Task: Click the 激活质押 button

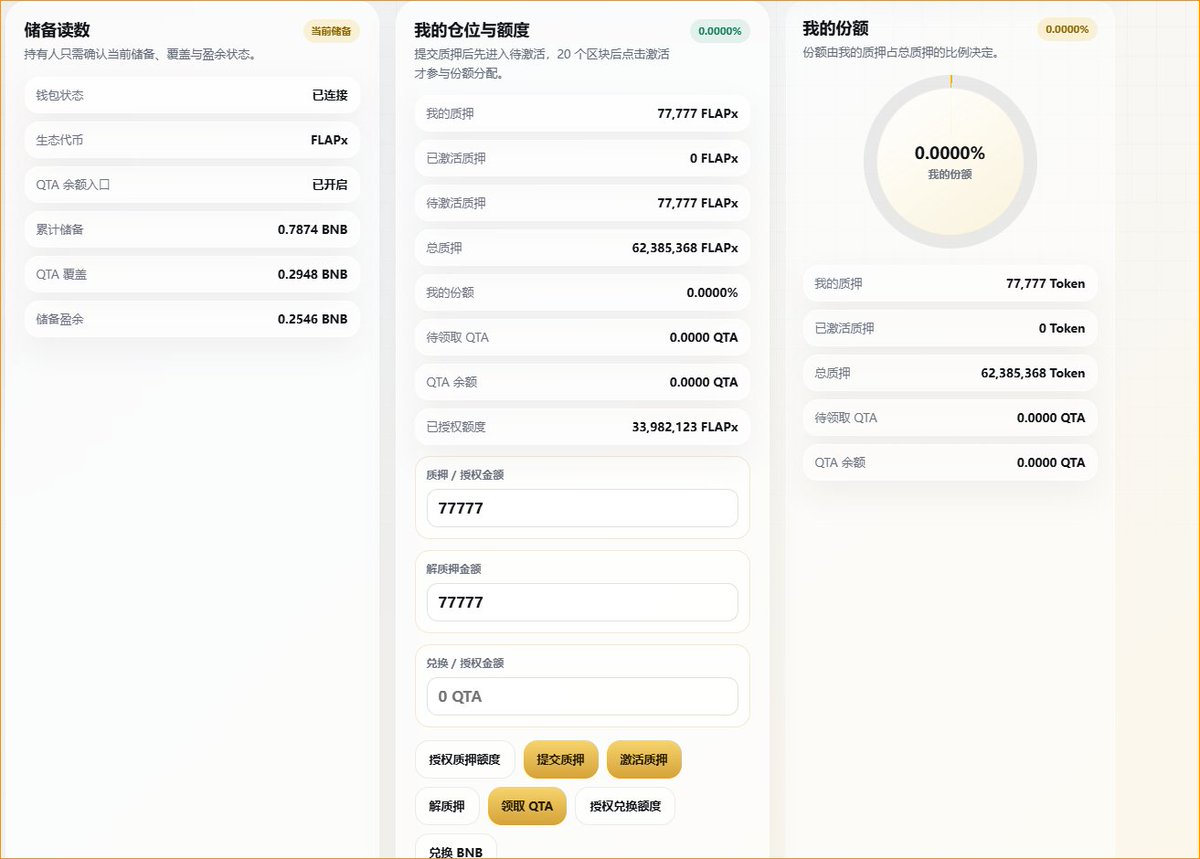Action: 644,759
